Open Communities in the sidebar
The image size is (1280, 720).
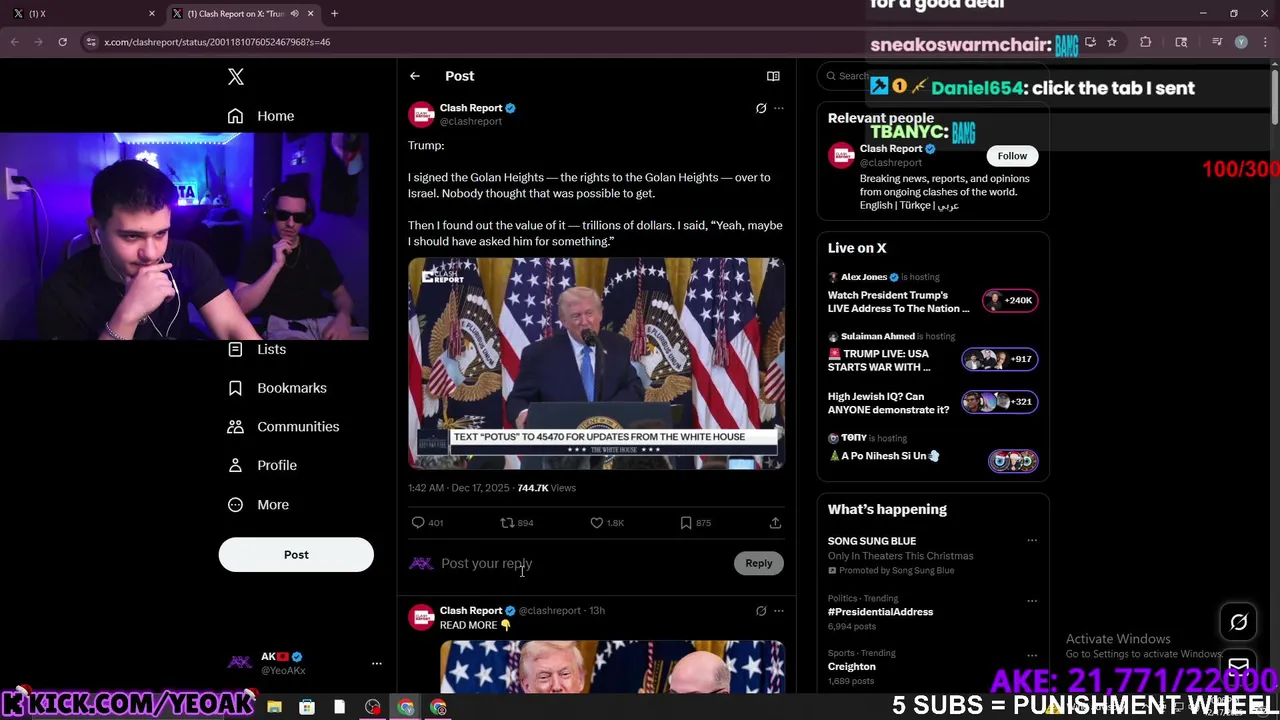click(283, 427)
